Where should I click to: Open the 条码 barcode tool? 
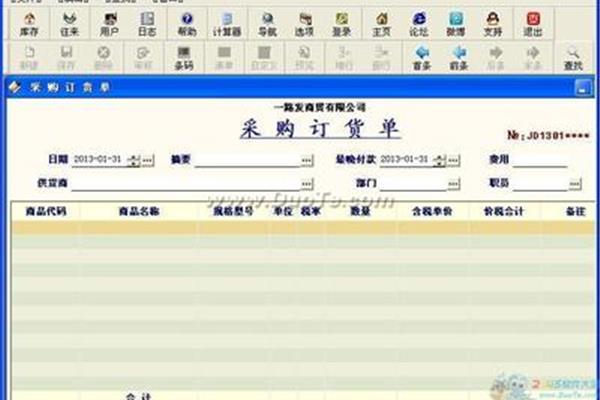pos(184,58)
